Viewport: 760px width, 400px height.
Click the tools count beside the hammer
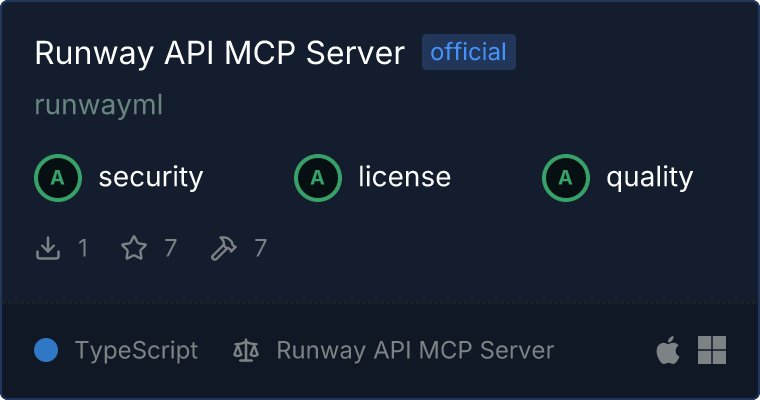260,248
